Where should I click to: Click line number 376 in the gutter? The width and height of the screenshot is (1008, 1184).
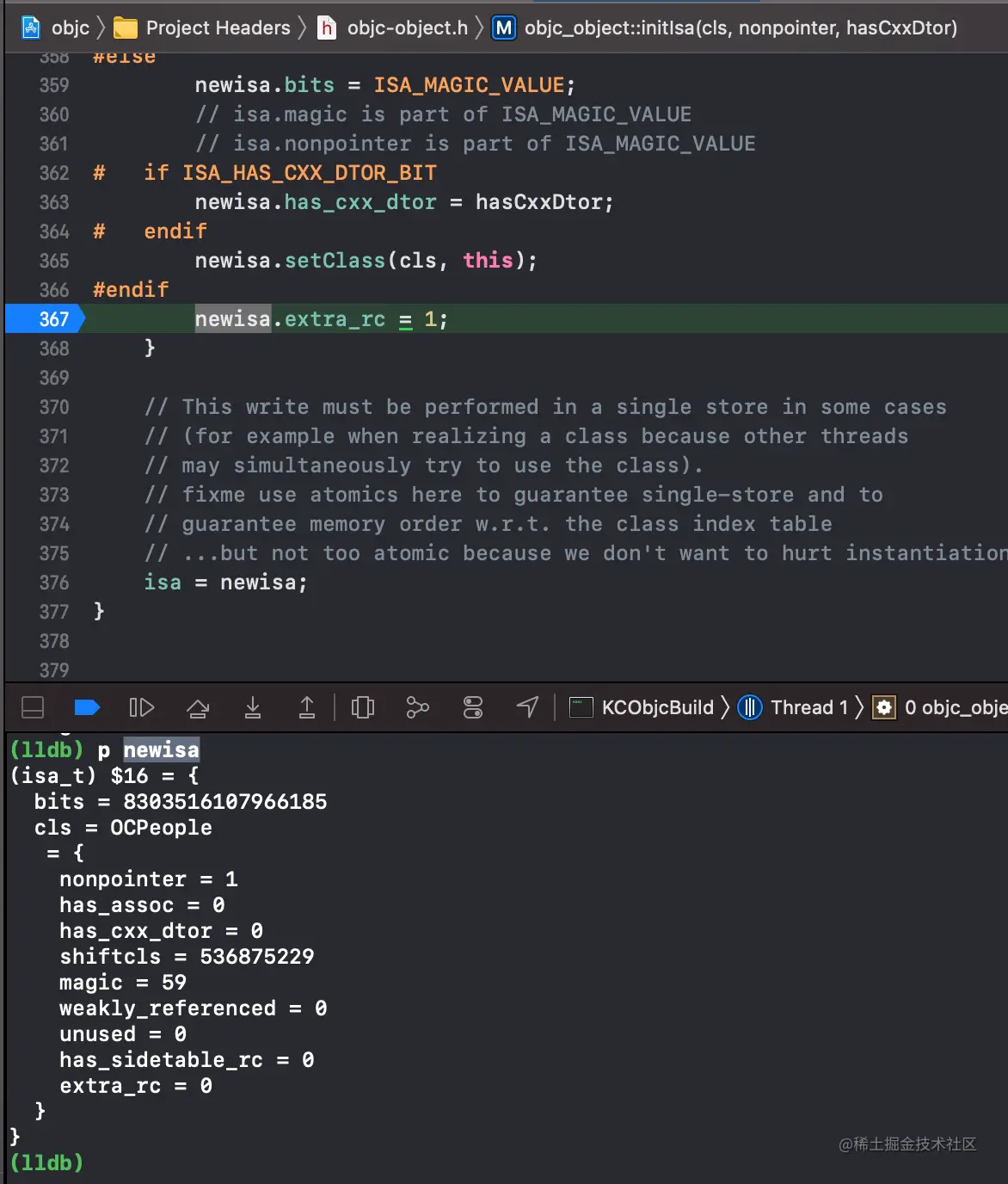[x=53, y=583]
